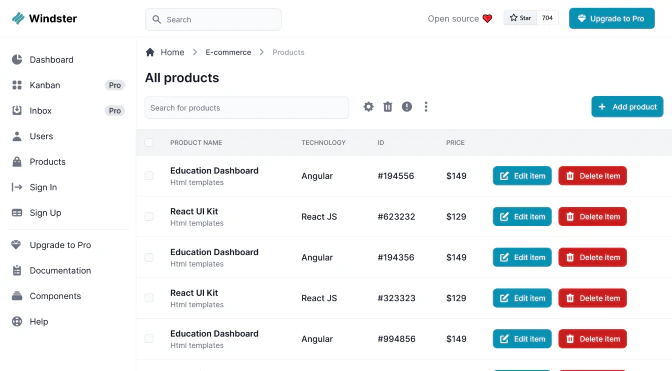Delete item for product #194356

point(592,257)
